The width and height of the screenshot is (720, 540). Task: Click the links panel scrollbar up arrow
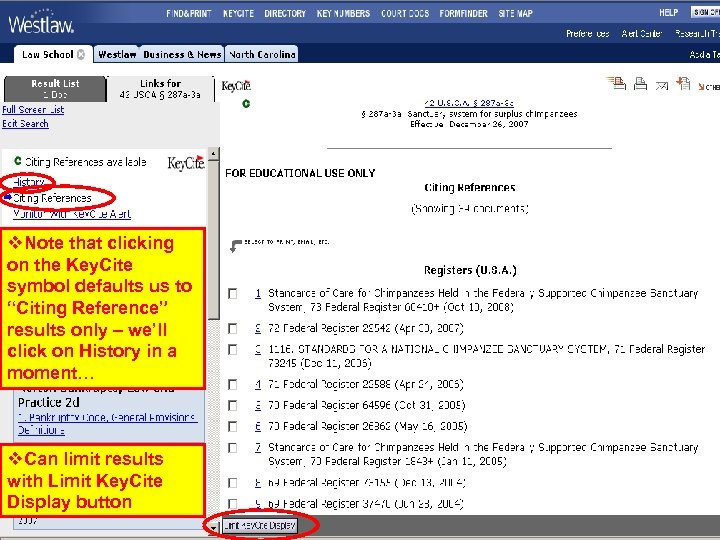coord(213,154)
